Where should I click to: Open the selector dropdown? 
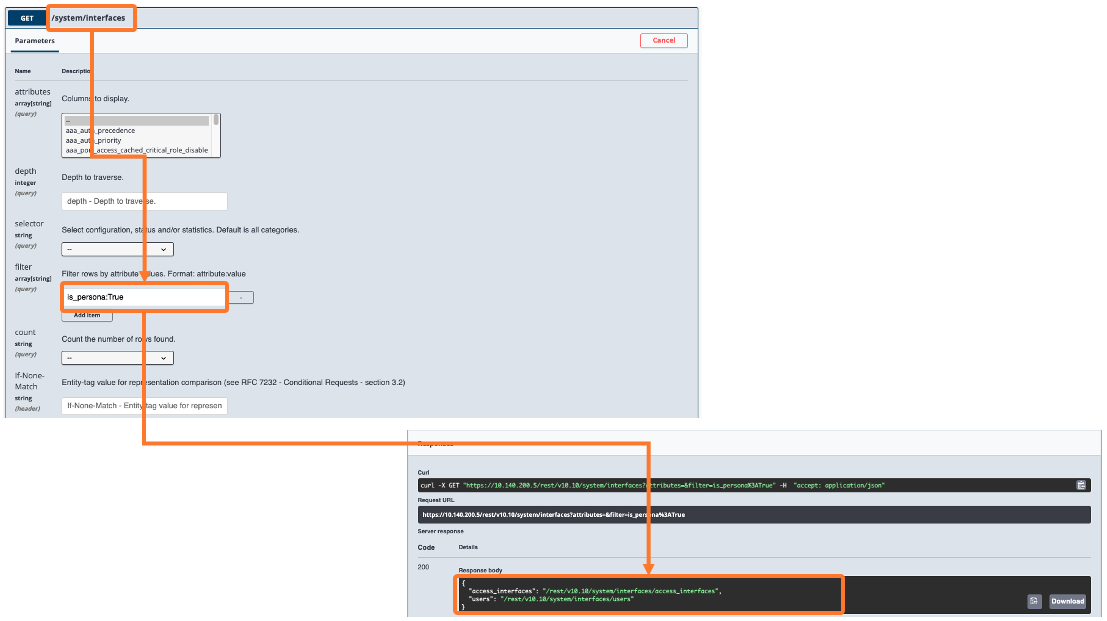pos(117,248)
